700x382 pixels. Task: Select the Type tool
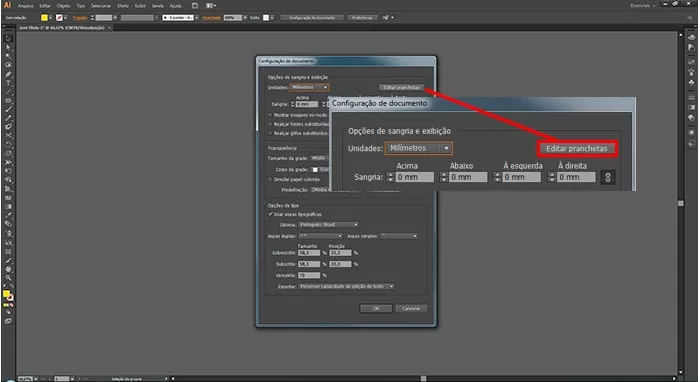pyautogui.click(x=8, y=83)
